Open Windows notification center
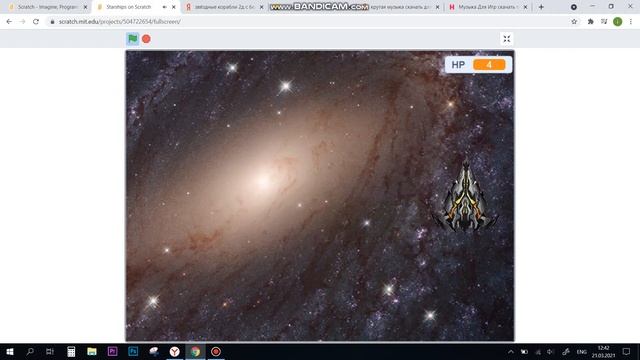Image resolution: width=640 pixels, height=360 pixels. click(x=626, y=351)
